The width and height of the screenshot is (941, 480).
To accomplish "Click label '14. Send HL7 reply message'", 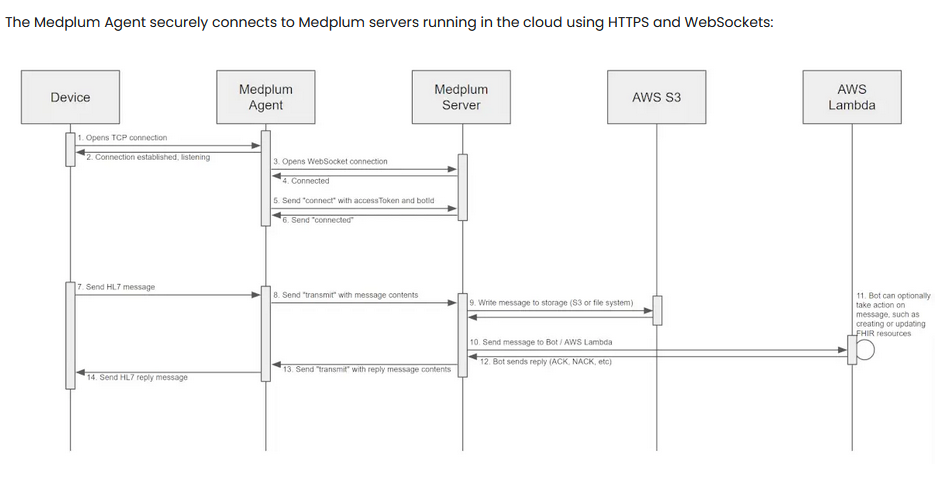I will [137, 377].
